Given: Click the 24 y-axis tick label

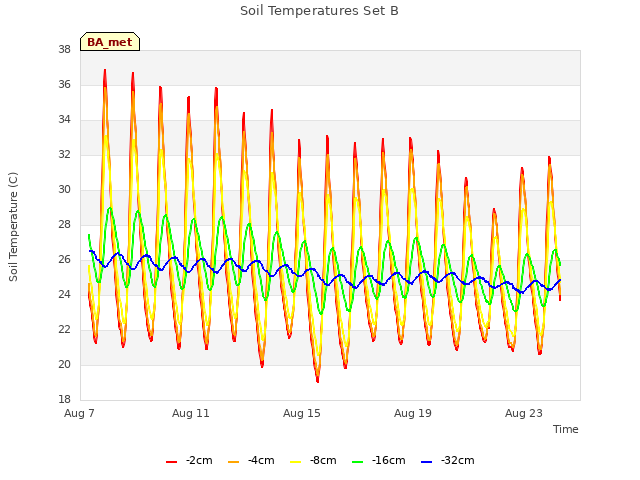Looking at the screenshot, I should coord(64,295).
